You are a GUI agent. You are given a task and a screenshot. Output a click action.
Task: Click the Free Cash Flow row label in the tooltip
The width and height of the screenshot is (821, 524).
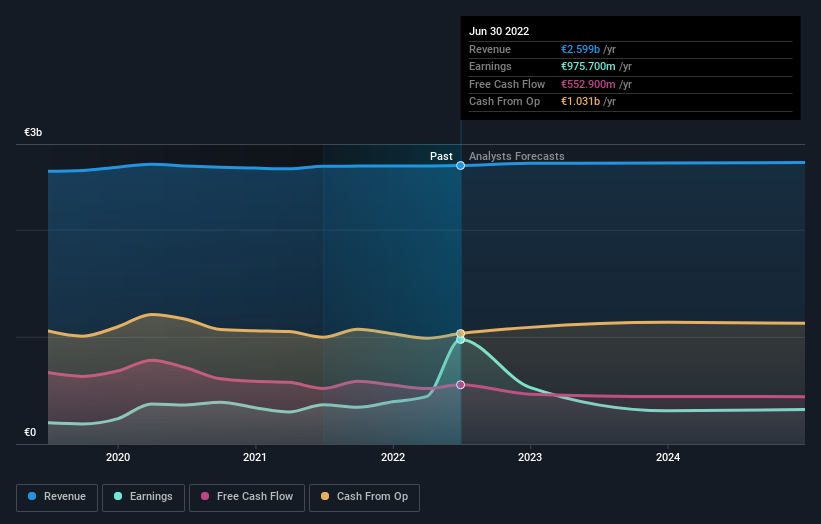tap(507, 84)
